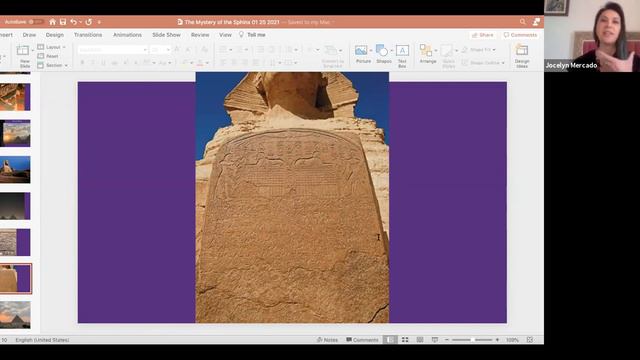Viewport: 640px width, 360px height.
Task: Open the Review tab
Action: tap(200, 35)
